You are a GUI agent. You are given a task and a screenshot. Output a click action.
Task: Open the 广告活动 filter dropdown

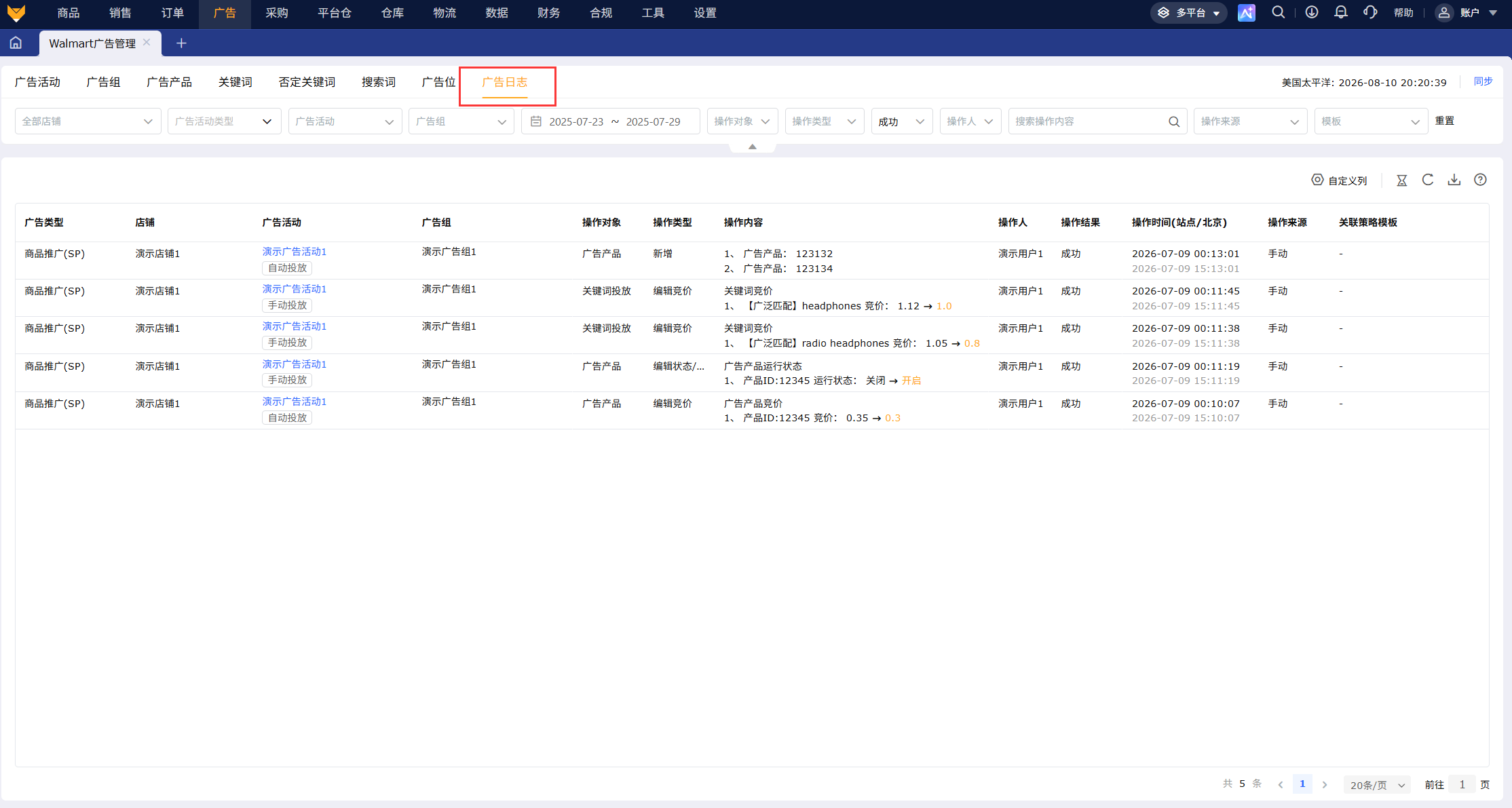pos(345,121)
